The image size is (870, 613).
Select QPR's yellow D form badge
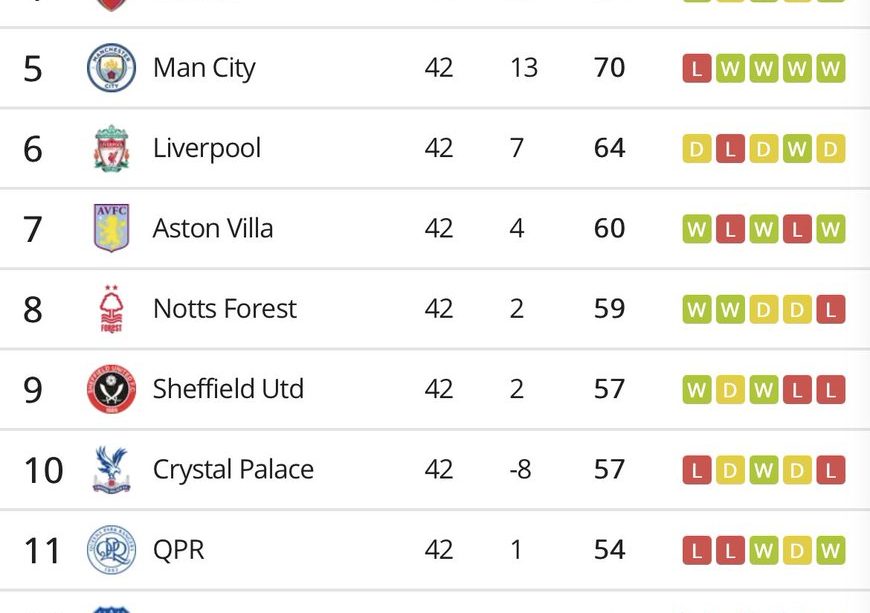(x=797, y=551)
